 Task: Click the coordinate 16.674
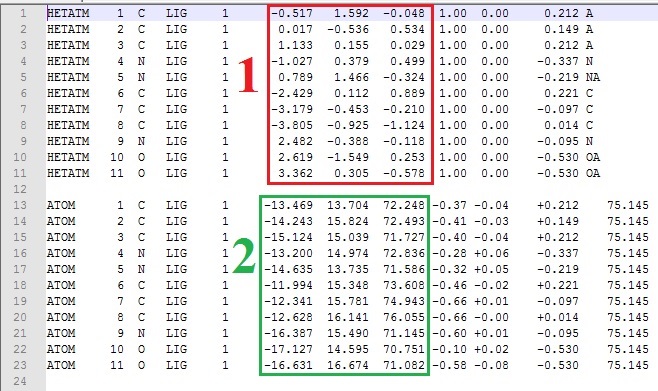tap(348, 365)
